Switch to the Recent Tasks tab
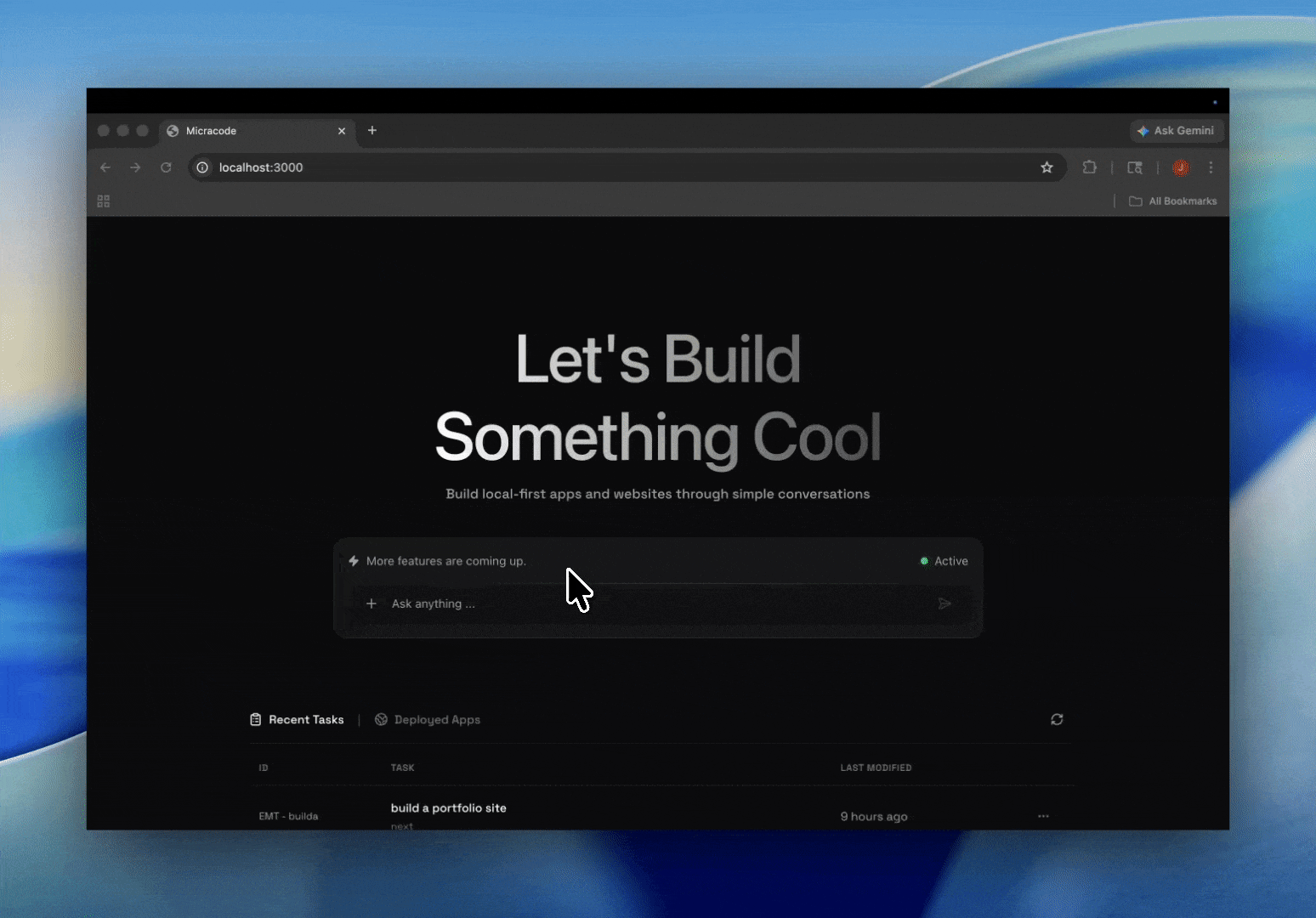This screenshot has height=918, width=1316. [297, 720]
